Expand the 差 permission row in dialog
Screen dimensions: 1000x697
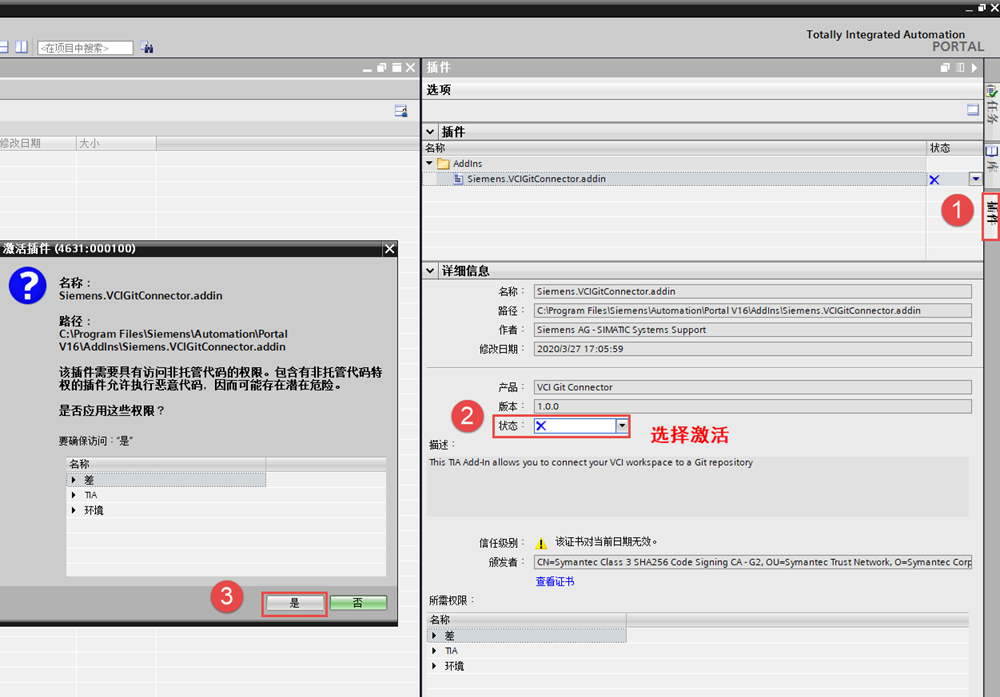[74, 480]
